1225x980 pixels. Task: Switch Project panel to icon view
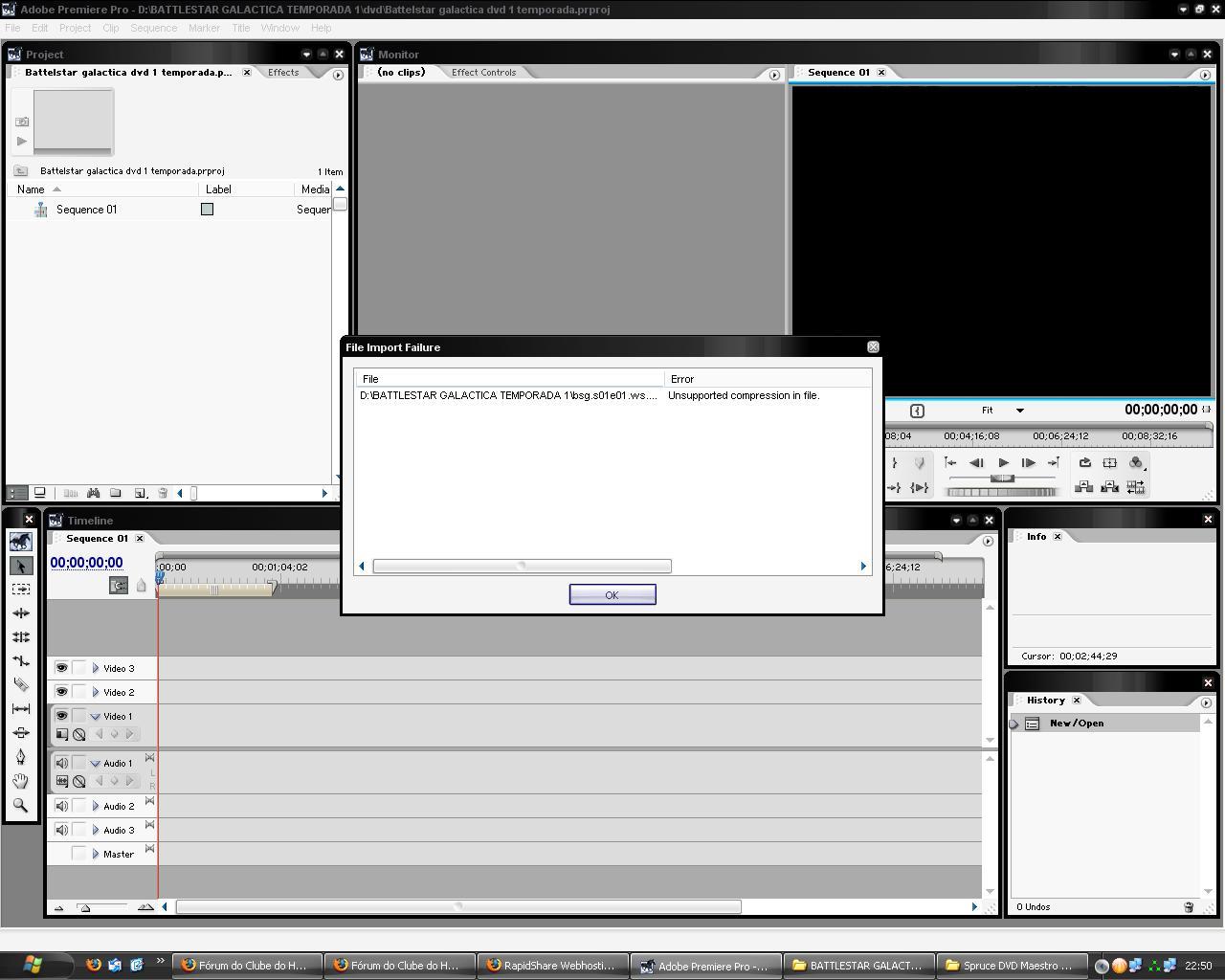tap(40, 493)
